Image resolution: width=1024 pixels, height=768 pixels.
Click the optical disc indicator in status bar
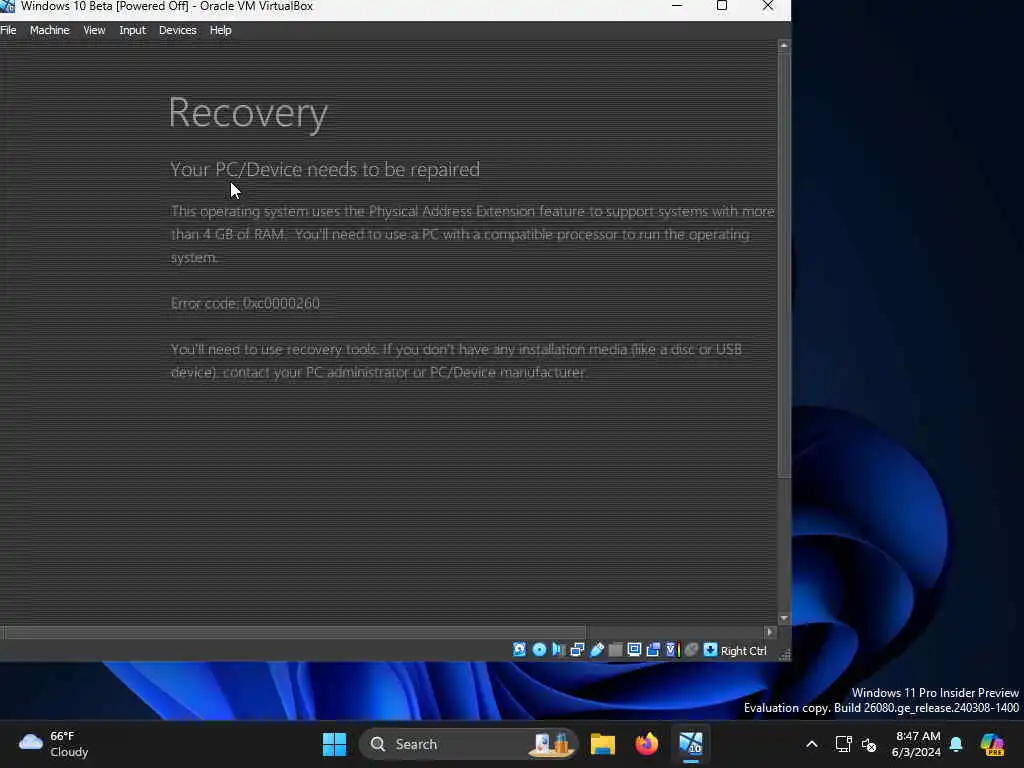(539, 649)
